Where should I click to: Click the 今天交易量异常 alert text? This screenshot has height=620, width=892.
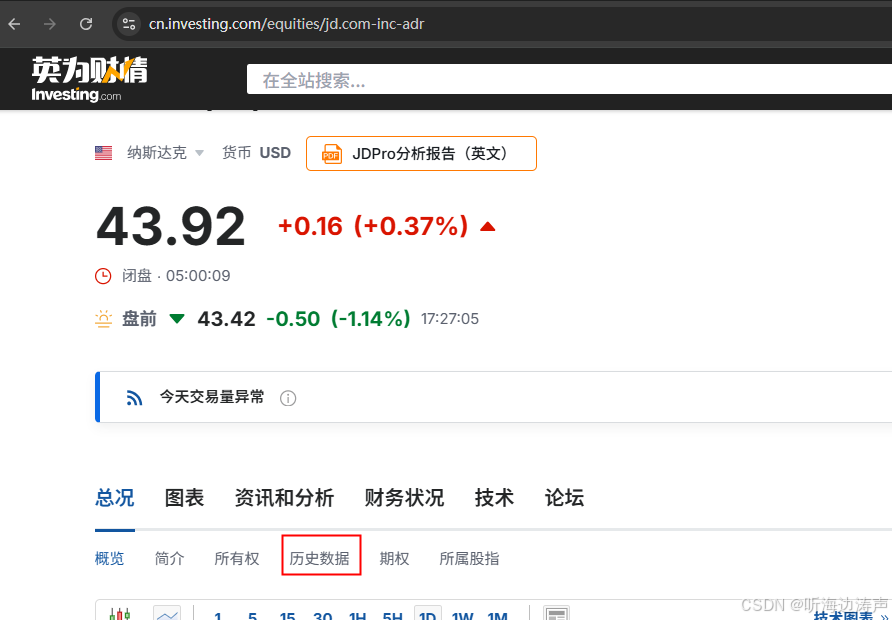(x=212, y=397)
